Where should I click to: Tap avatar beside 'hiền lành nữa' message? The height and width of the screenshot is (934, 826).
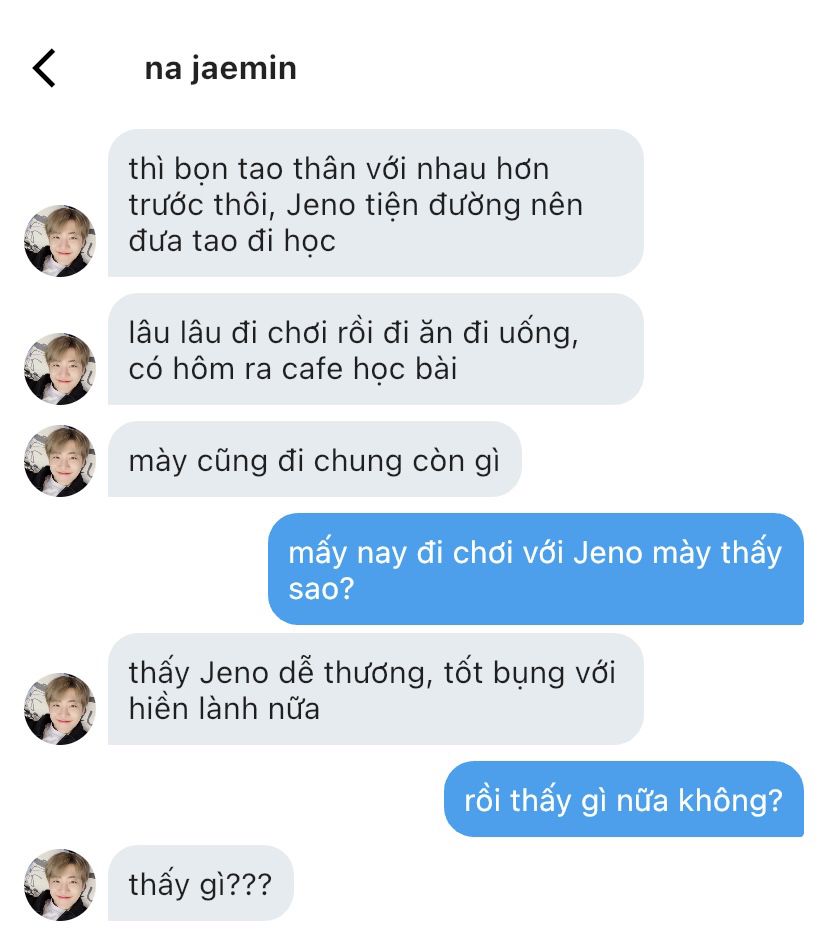[60, 708]
